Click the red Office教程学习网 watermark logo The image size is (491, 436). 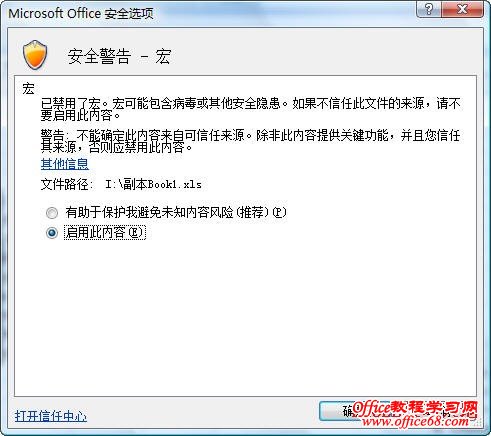(x=415, y=408)
